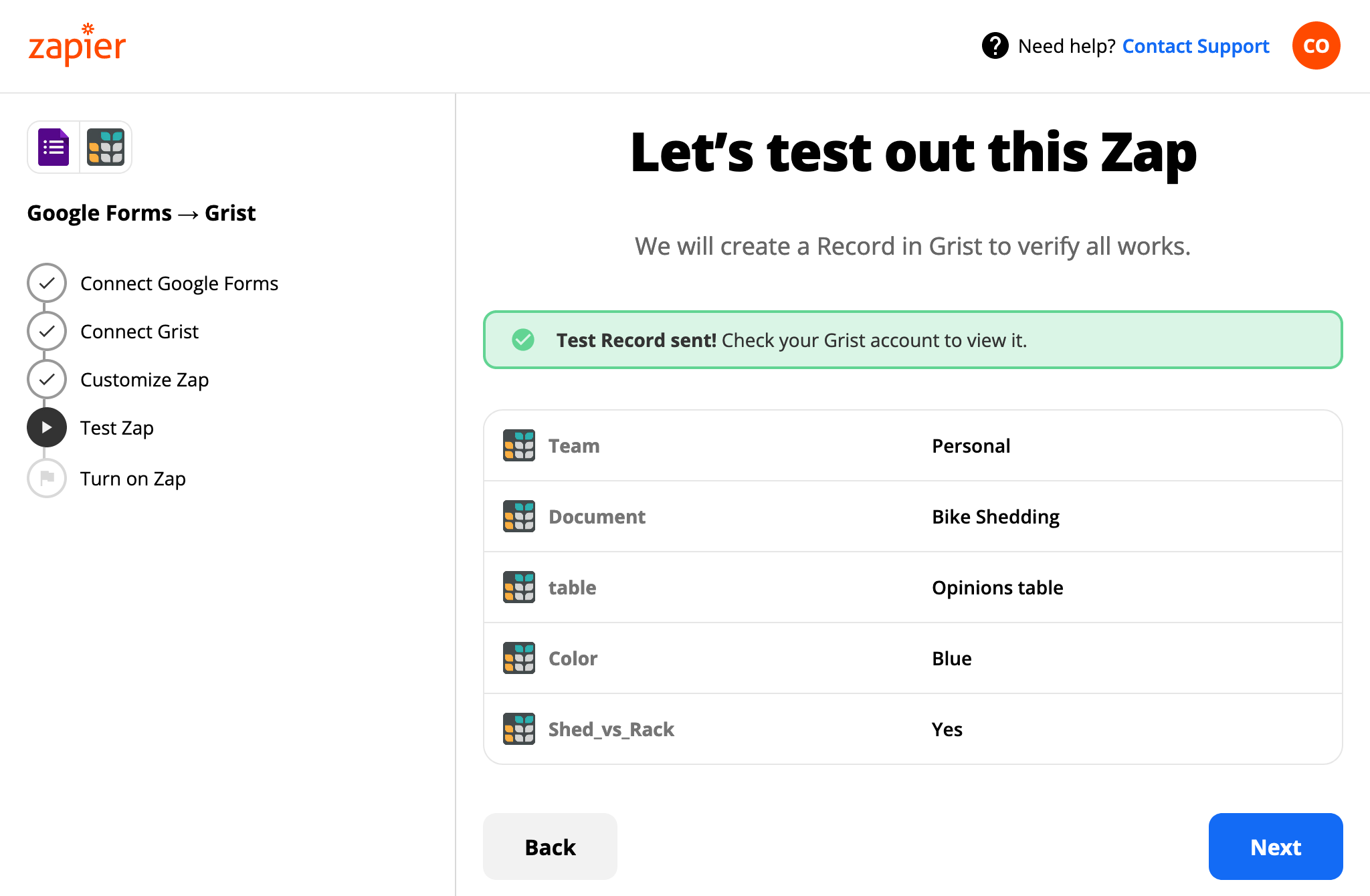The image size is (1370, 896).
Task: Click the Grist icon beside the Color field
Action: [x=518, y=658]
